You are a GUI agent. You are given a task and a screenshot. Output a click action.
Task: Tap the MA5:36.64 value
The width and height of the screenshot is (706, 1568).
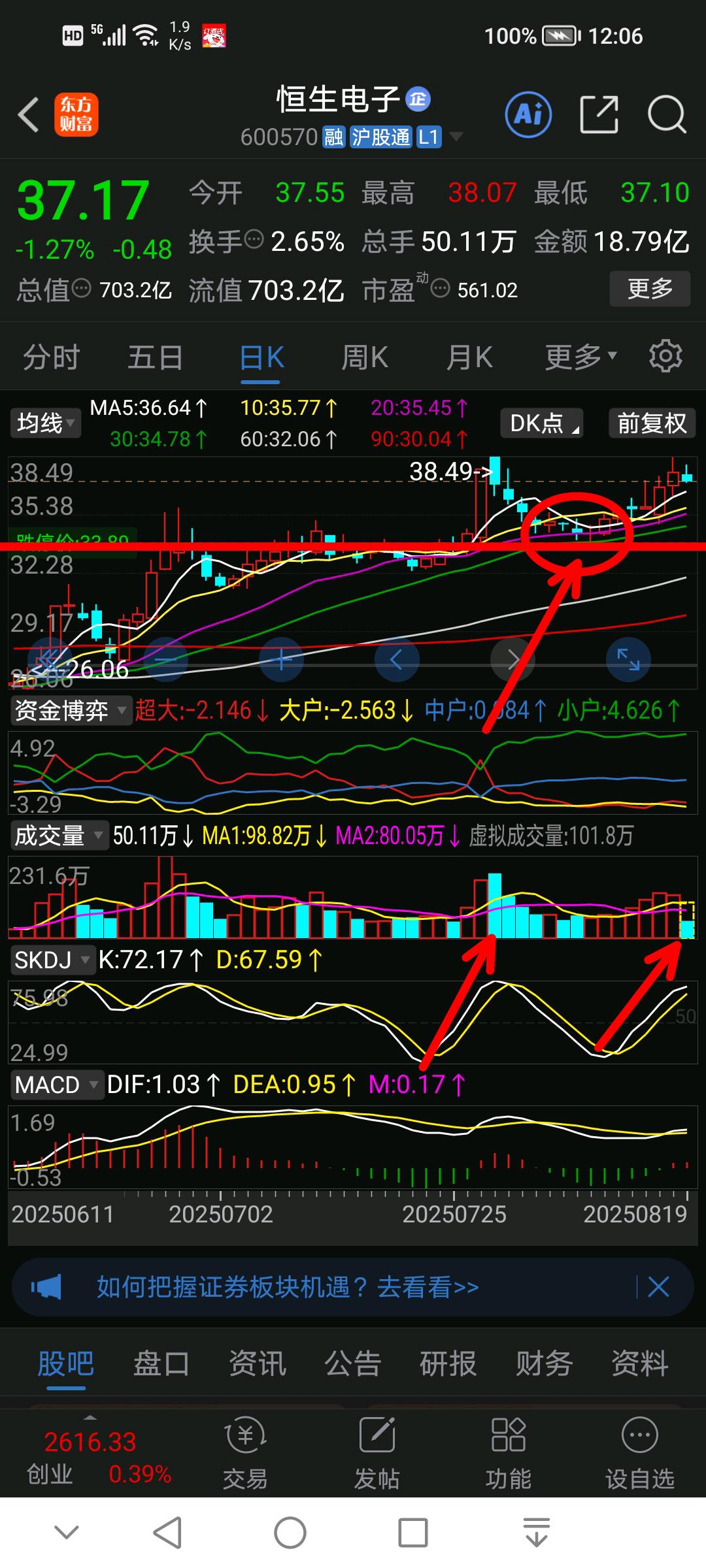148,408
